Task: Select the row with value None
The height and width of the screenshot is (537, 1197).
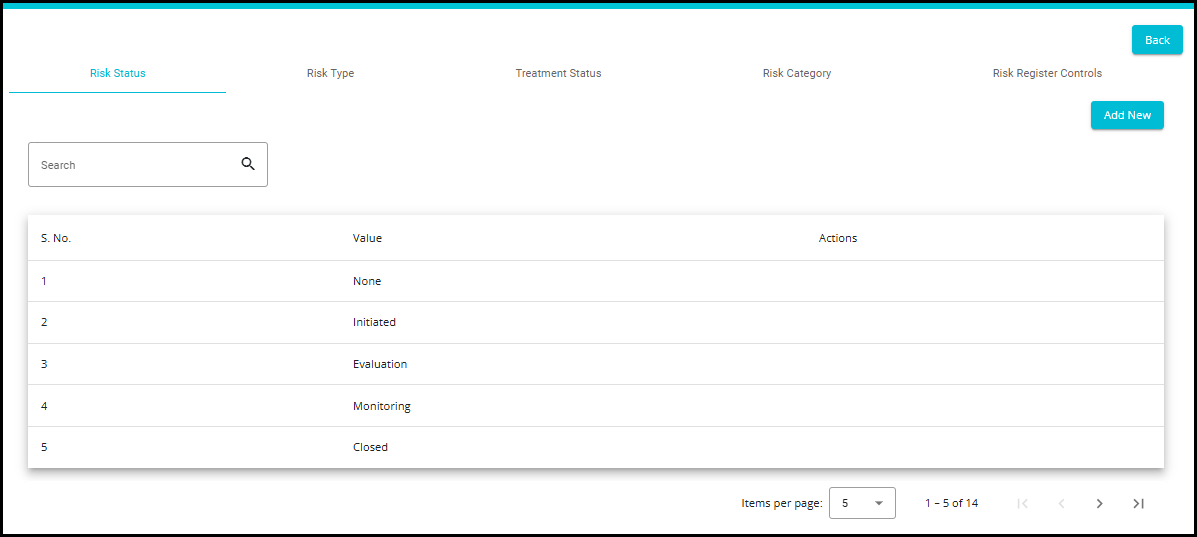Action: (367, 281)
